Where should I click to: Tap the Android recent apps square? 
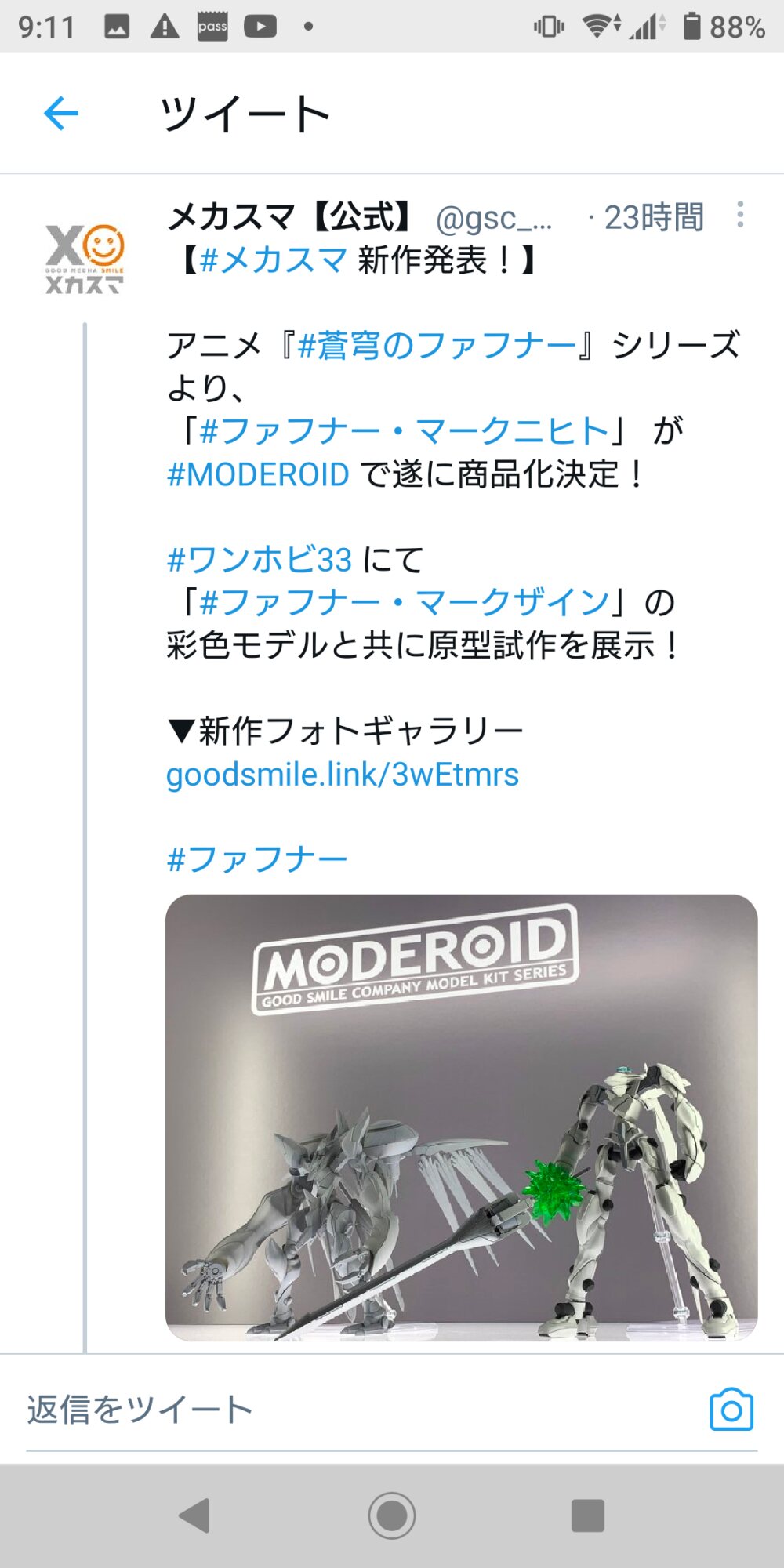pos(588,1515)
